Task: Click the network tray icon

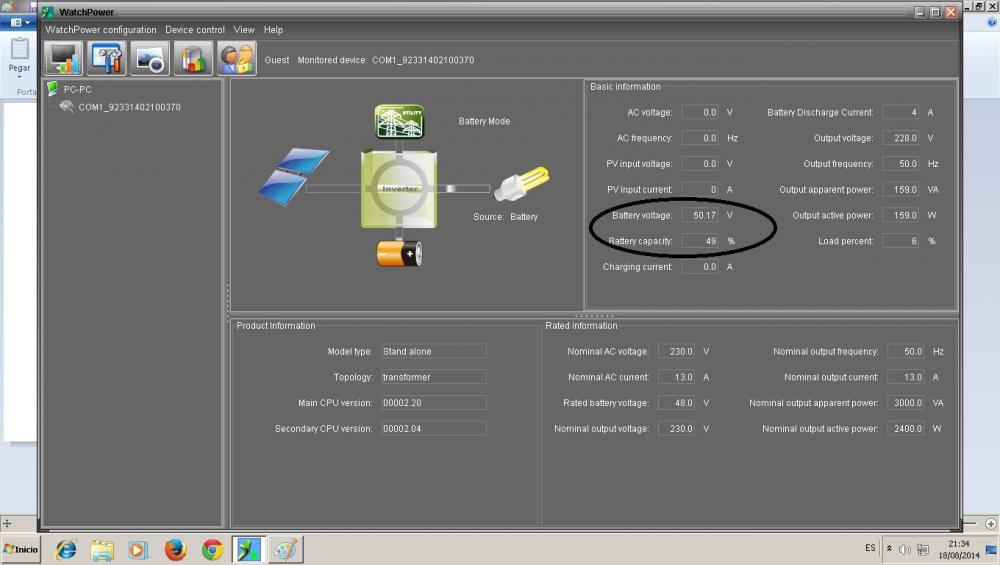Action: pos(923,549)
